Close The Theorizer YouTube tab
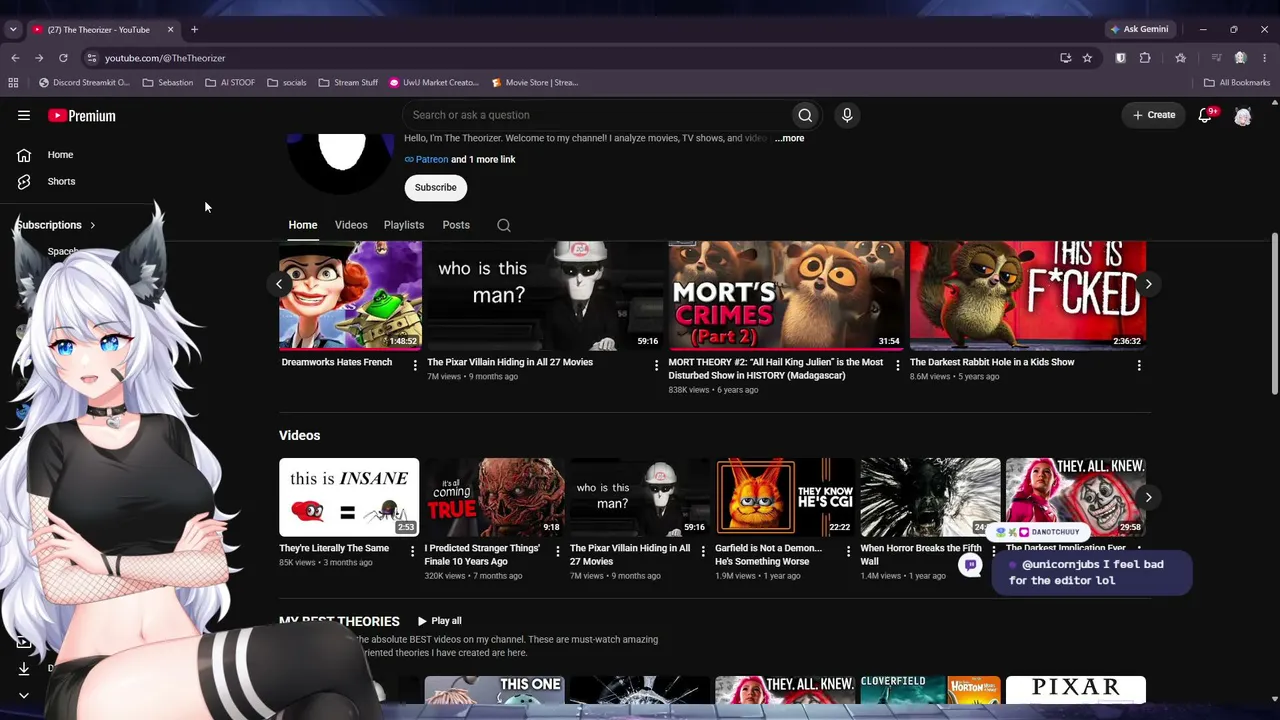The image size is (1280, 720). pyautogui.click(x=170, y=30)
